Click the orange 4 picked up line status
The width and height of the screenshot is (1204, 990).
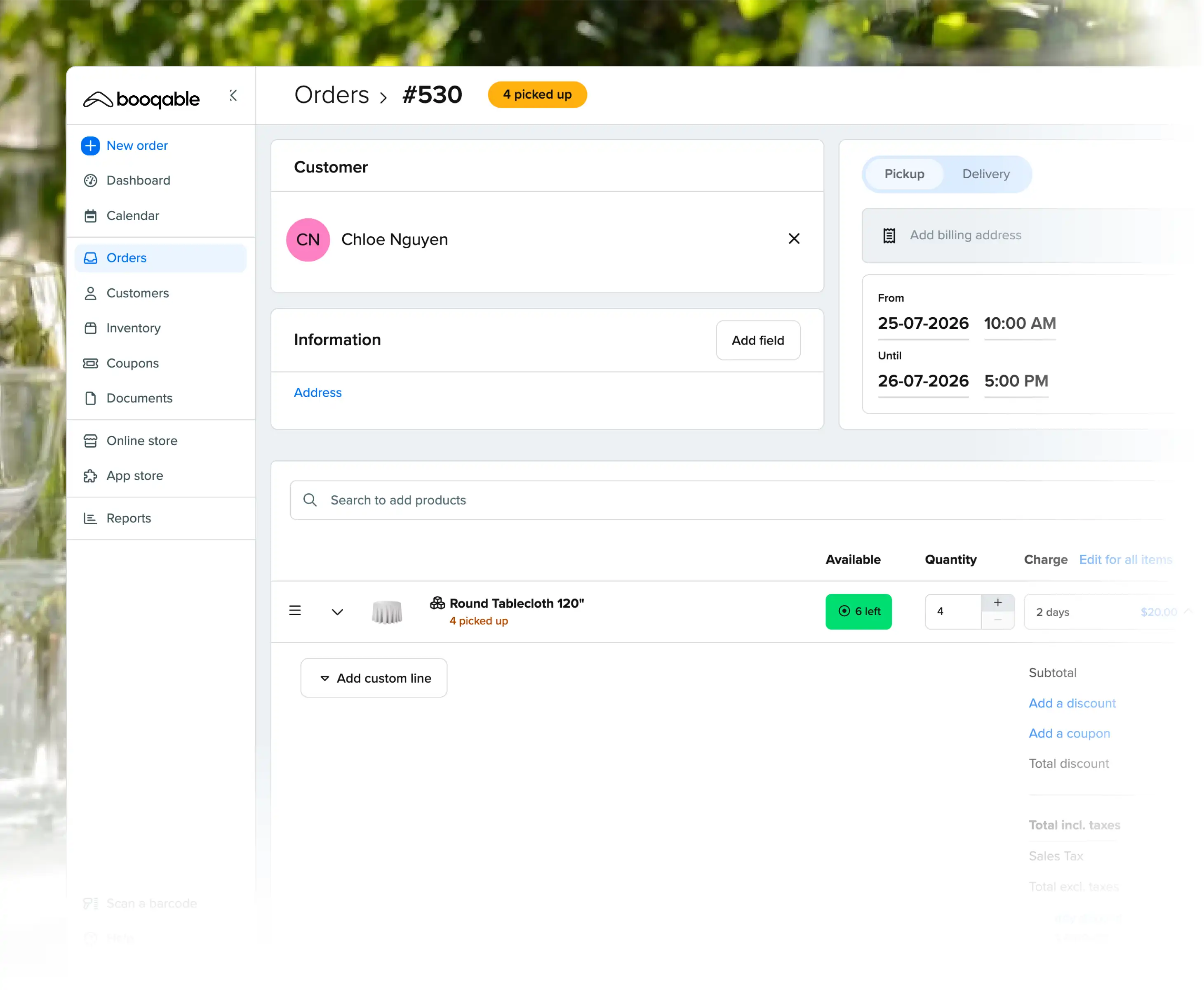click(x=478, y=620)
